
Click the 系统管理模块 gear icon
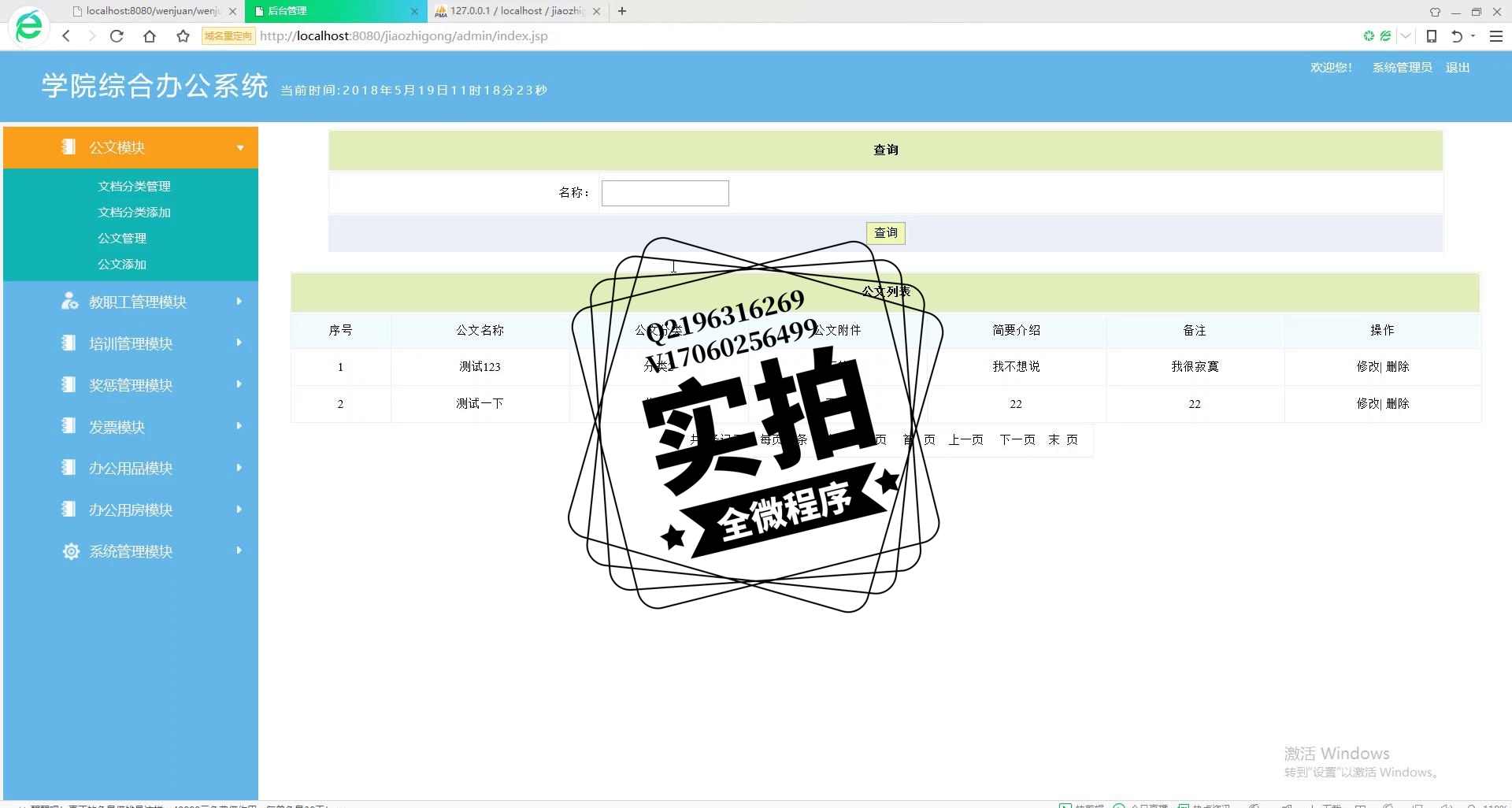[71, 551]
